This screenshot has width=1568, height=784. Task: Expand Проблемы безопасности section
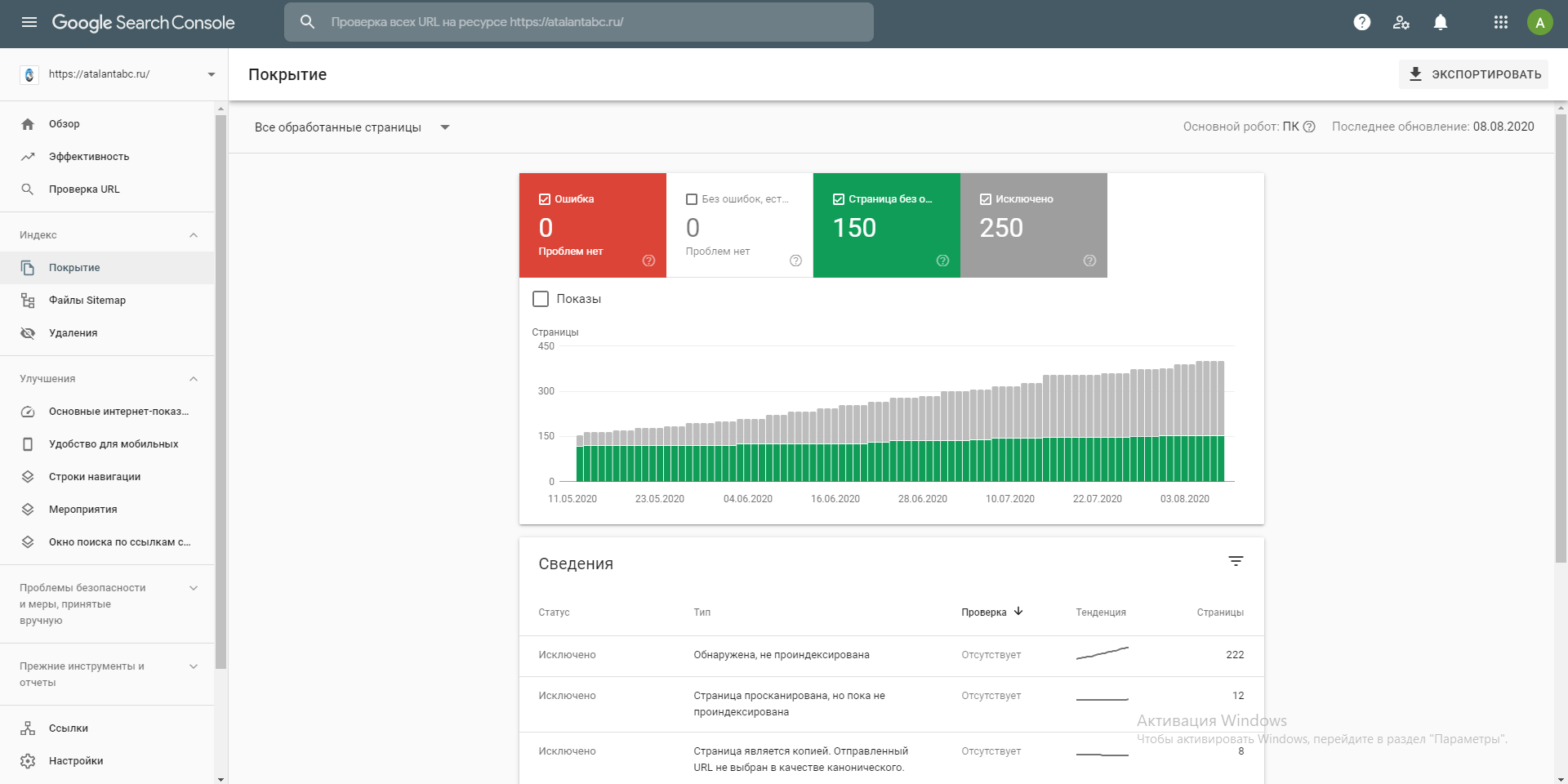(194, 588)
